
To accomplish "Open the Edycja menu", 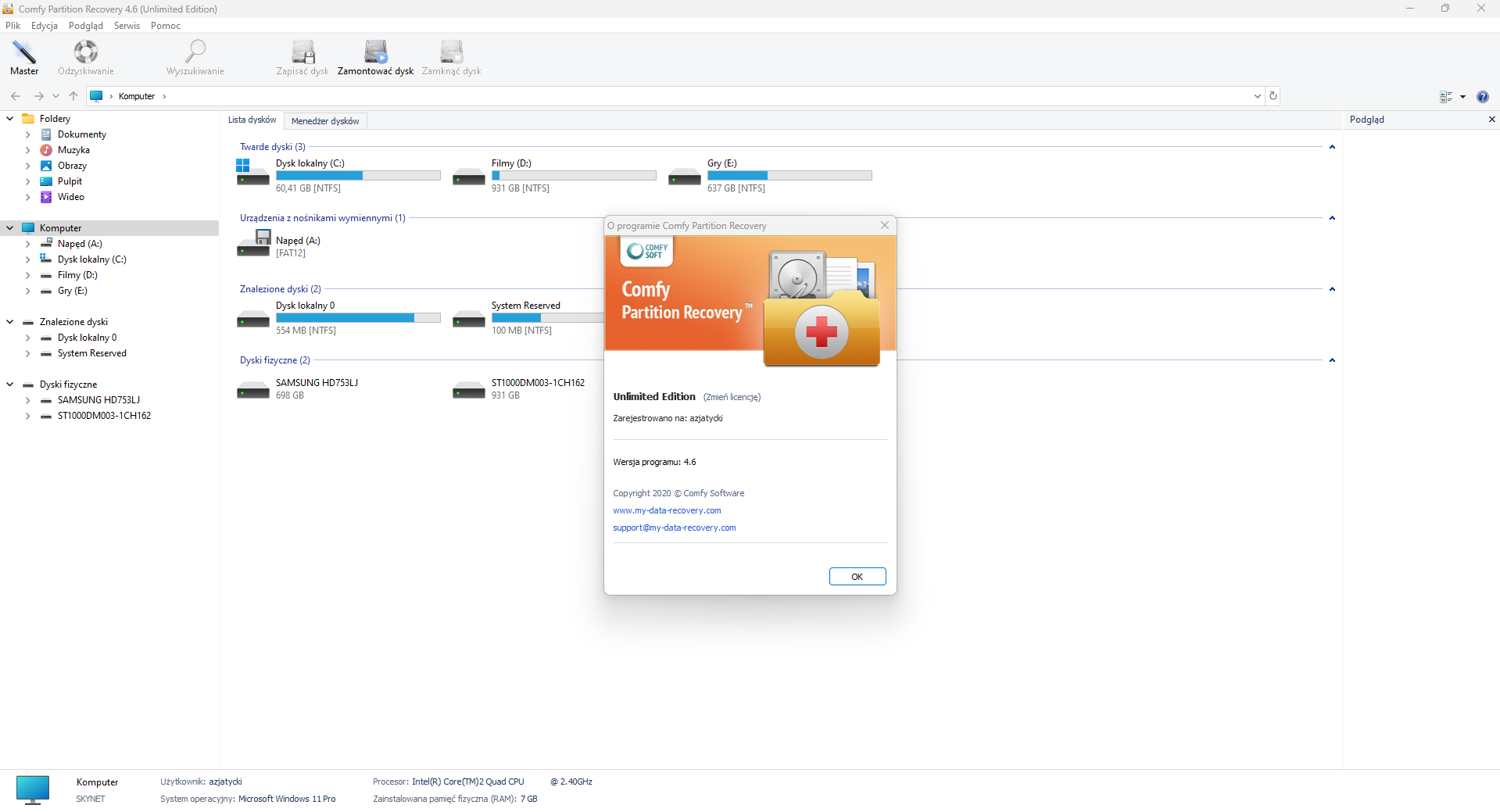I will click(x=45, y=26).
